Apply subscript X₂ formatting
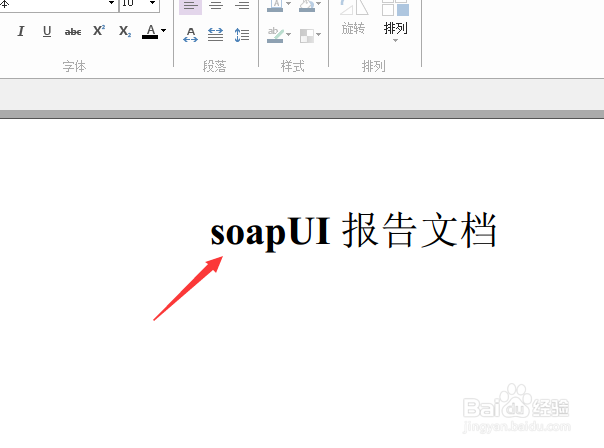Image resolution: width=604 pixels, height=448 pixels. [125, 31]
